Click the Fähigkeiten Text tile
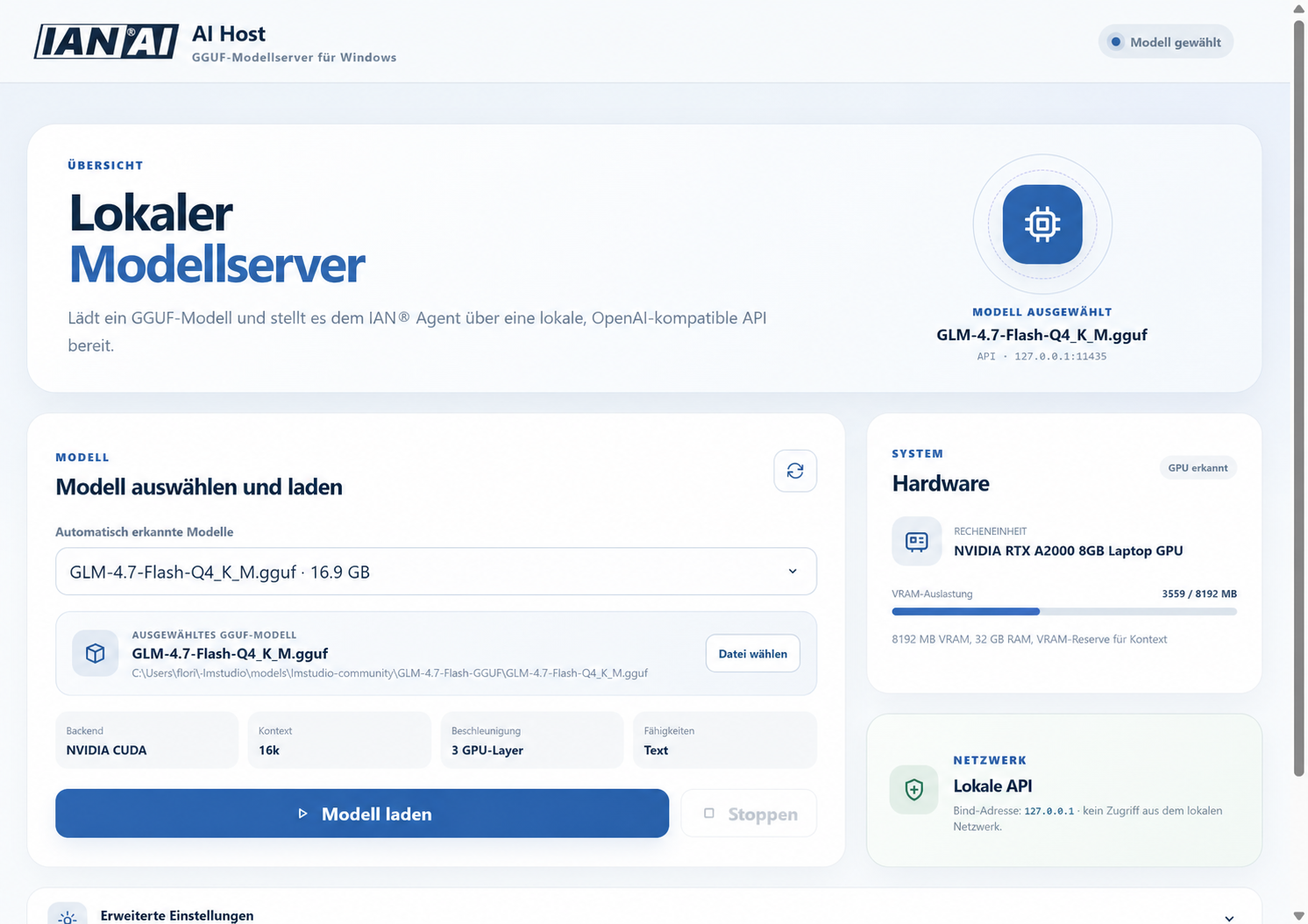 point(725,740)
